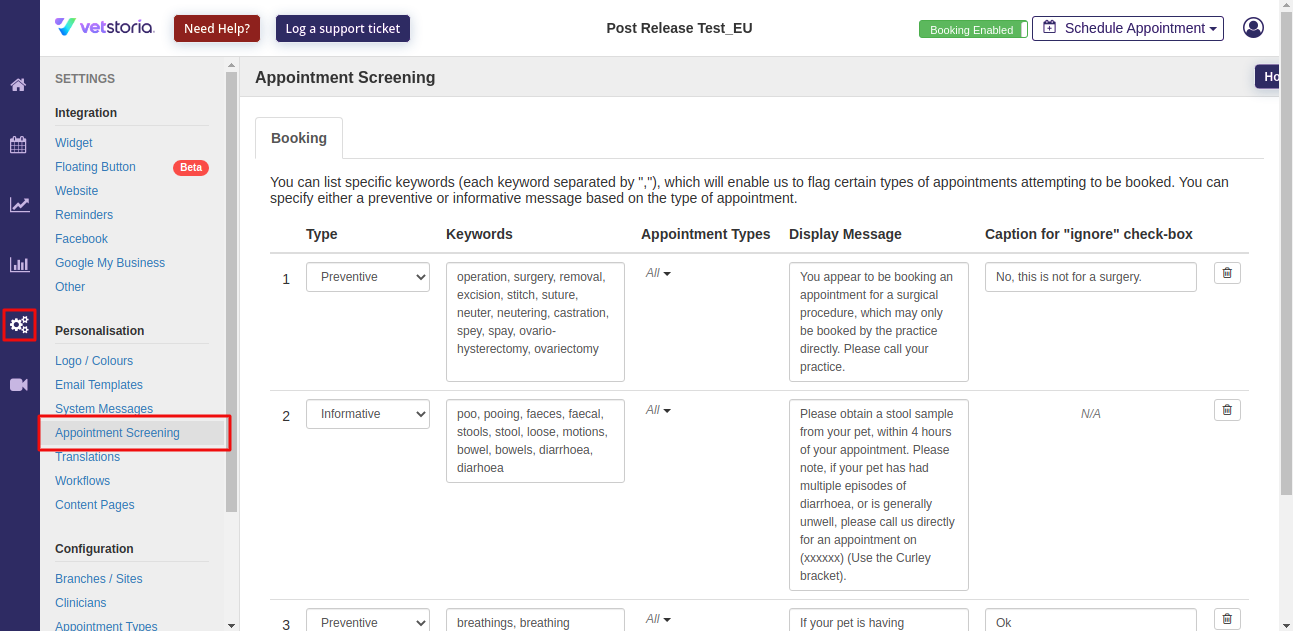This screenshot has width=1293, height=631.
Task: Click 'N/A' caption in rule 2
Action: pos(1091,414)
